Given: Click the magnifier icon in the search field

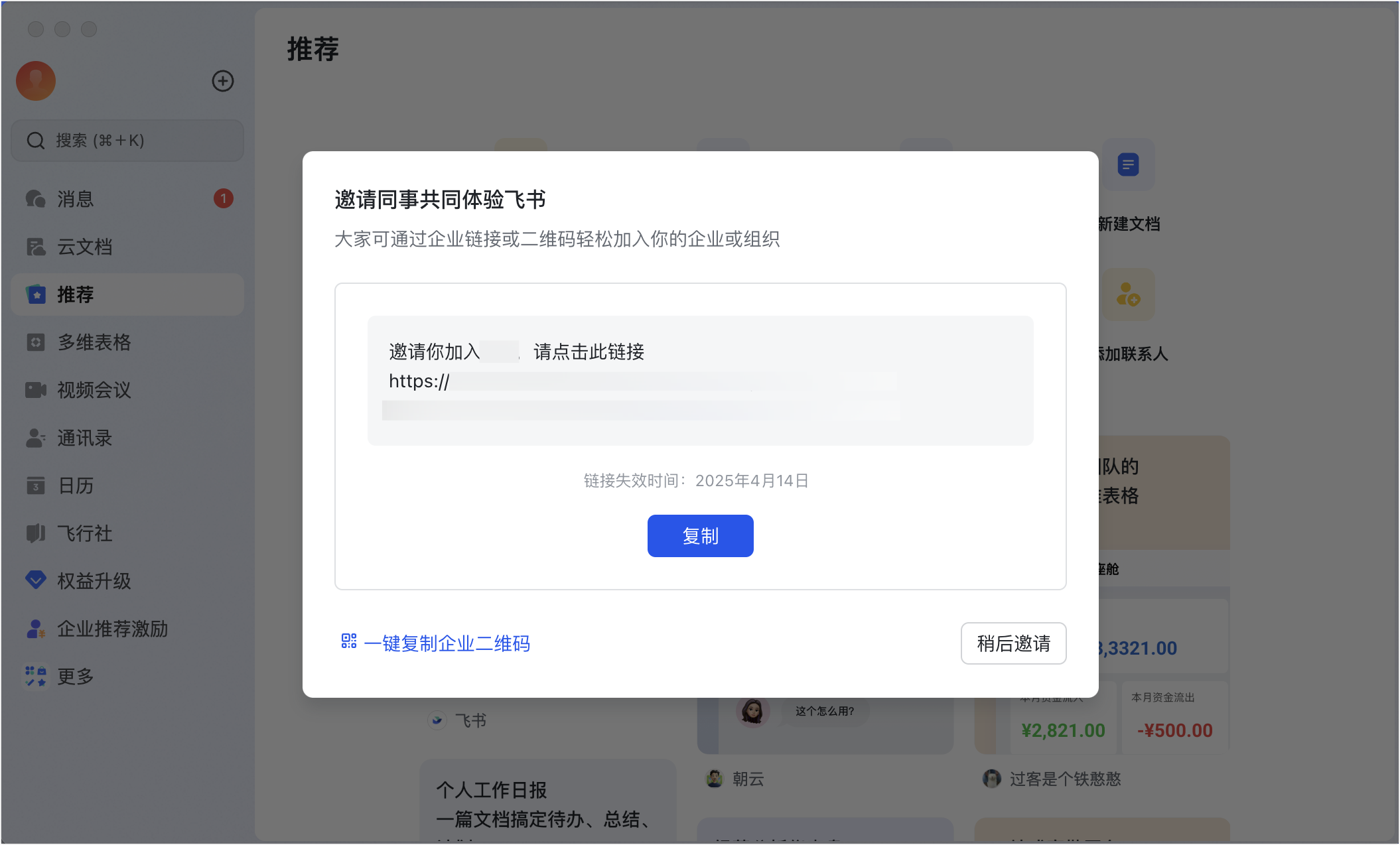Looking at the screenshot, I should coord(36,141).
